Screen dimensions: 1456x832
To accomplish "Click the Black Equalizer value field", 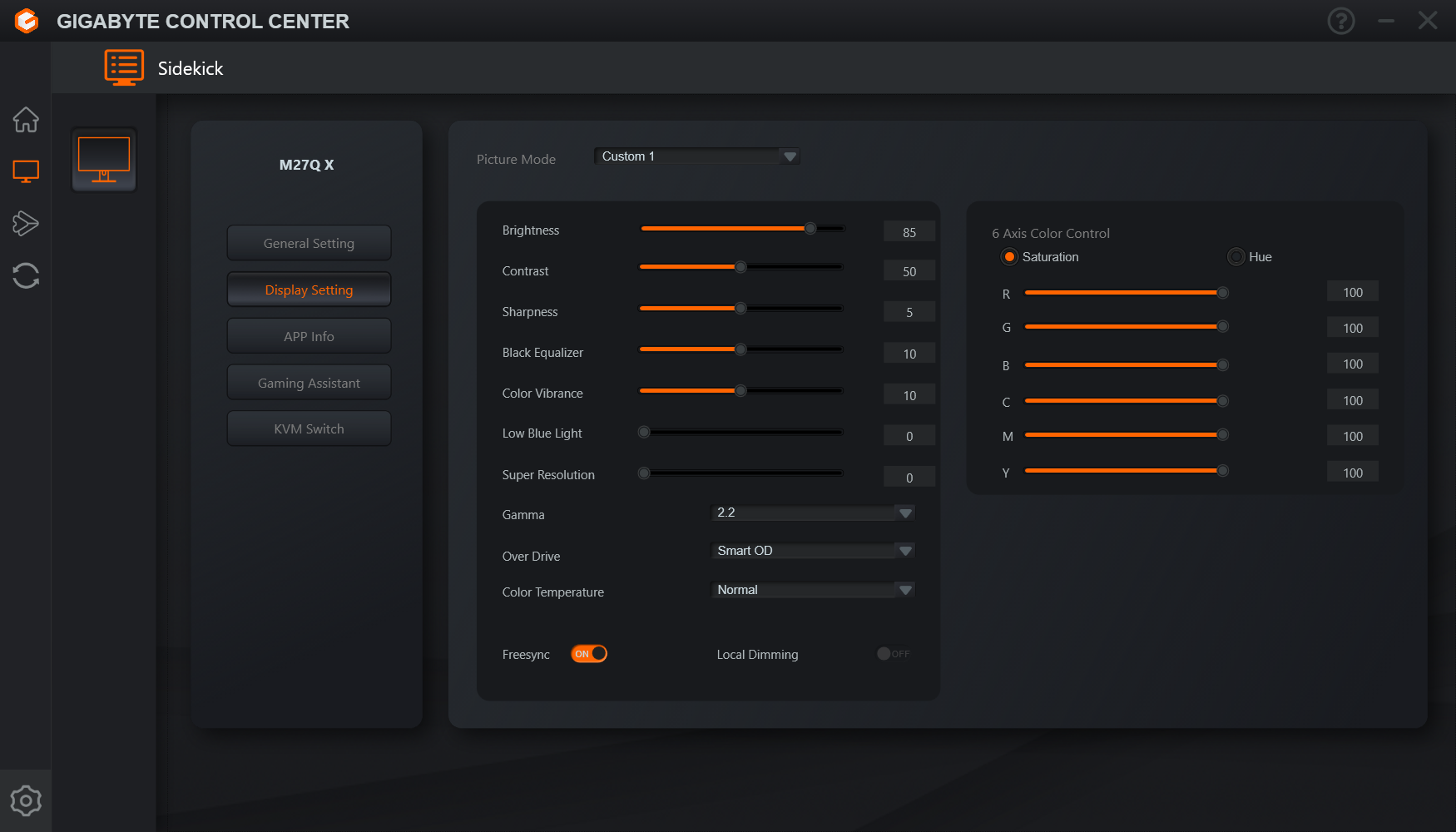I will pos(909,354).
